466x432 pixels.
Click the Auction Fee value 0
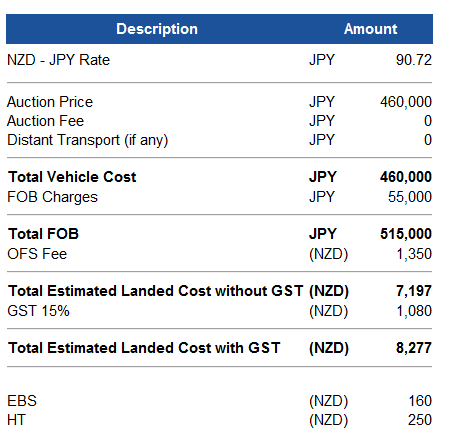[x=428, y=121]
